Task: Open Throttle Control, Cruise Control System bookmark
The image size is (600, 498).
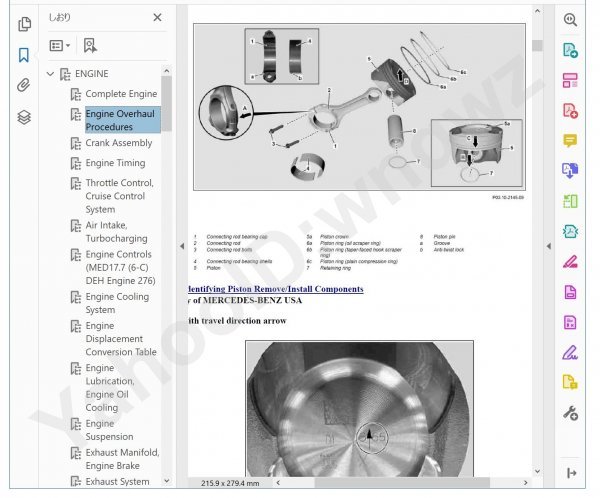Action: (x=119, y=196)
